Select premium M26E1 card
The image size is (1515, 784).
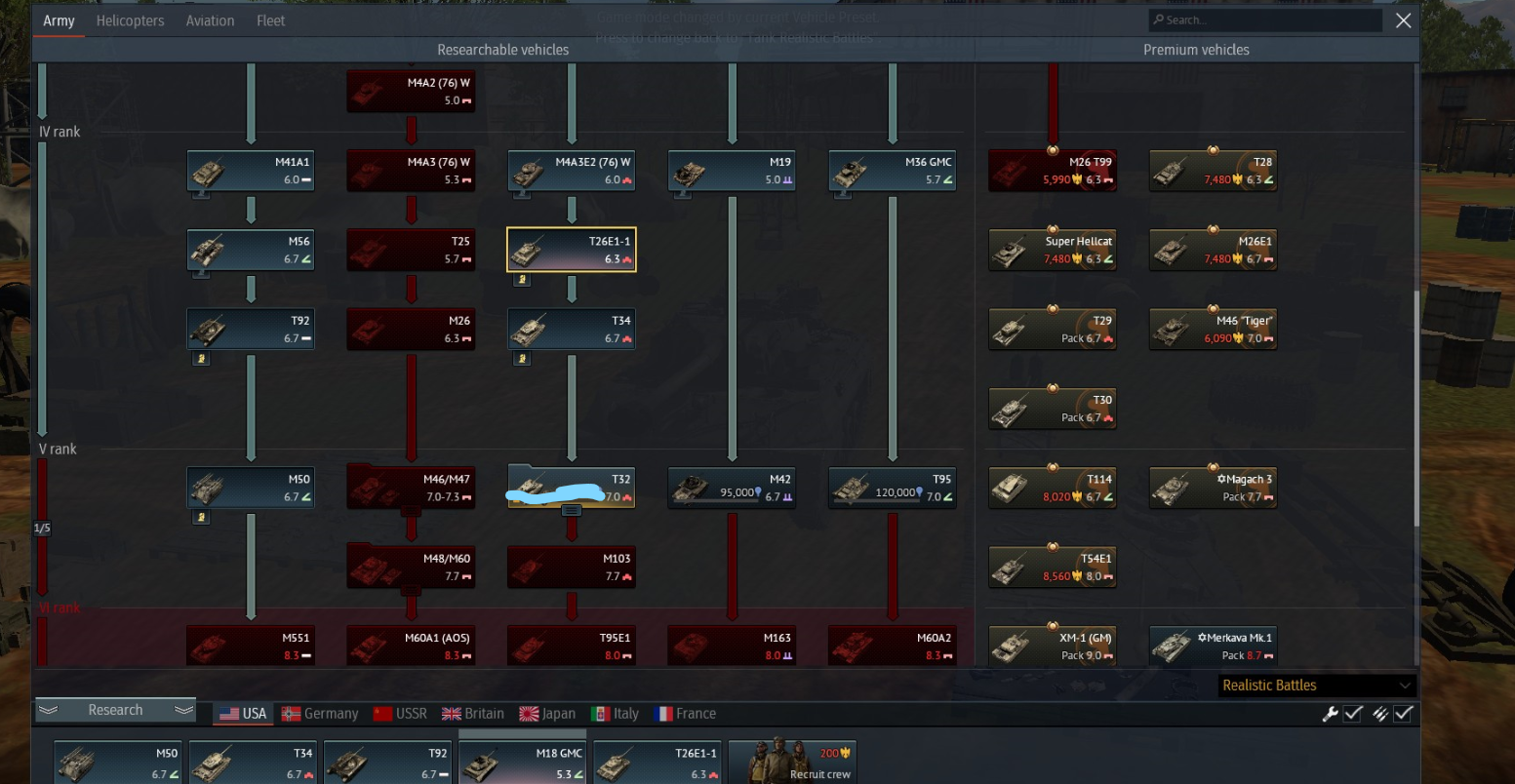tap(1213, 250)
